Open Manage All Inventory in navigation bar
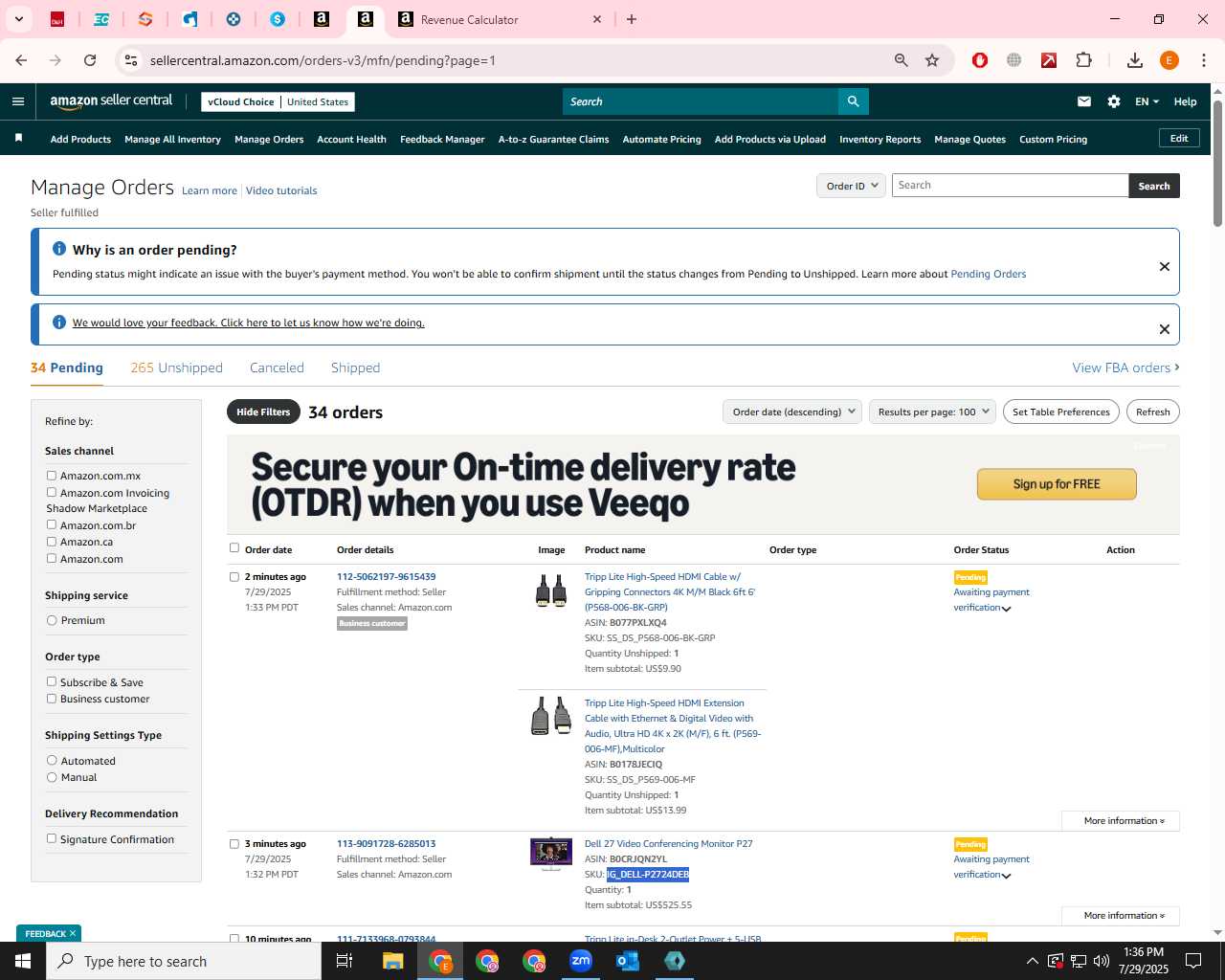Screen dimensions: 1225x980 coord(172,139)
